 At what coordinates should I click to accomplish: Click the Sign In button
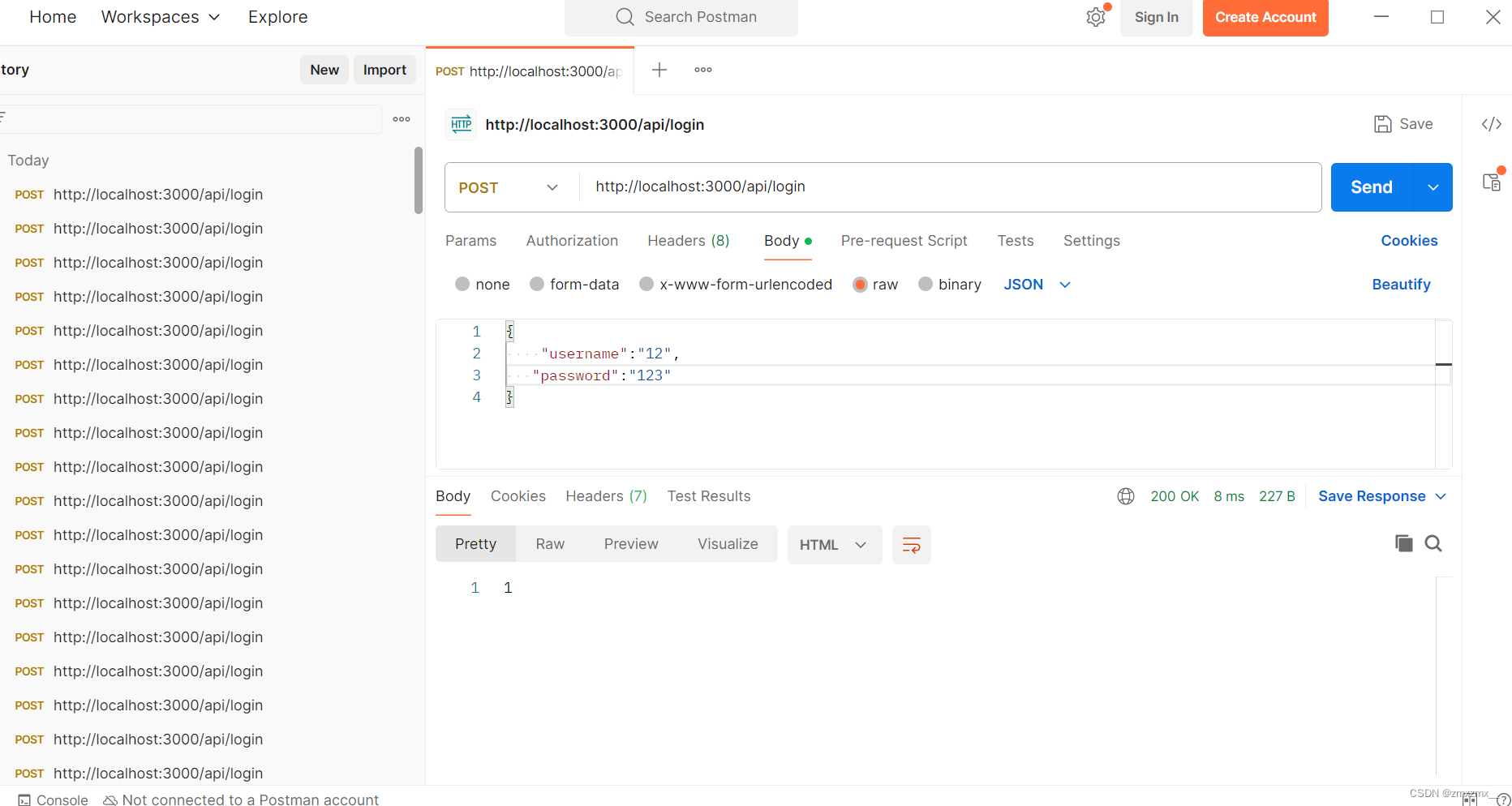(x=1157, y=18)
